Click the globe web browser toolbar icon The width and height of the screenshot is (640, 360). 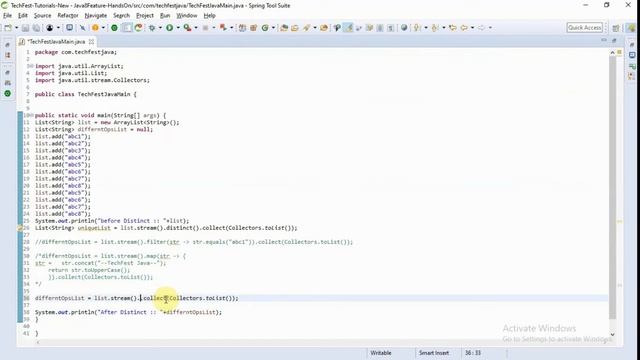point(404,28)
